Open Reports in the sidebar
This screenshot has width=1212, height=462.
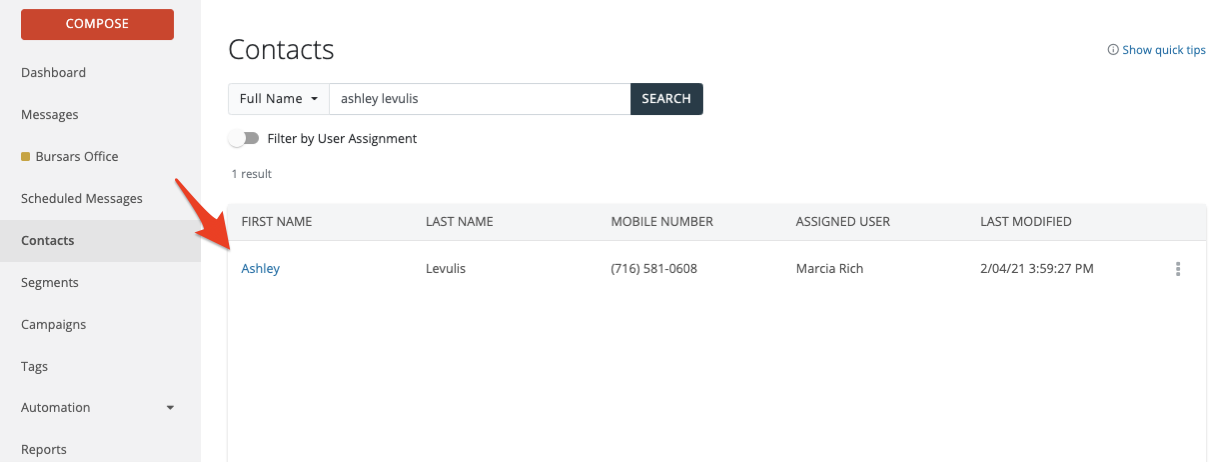(44, 450)
